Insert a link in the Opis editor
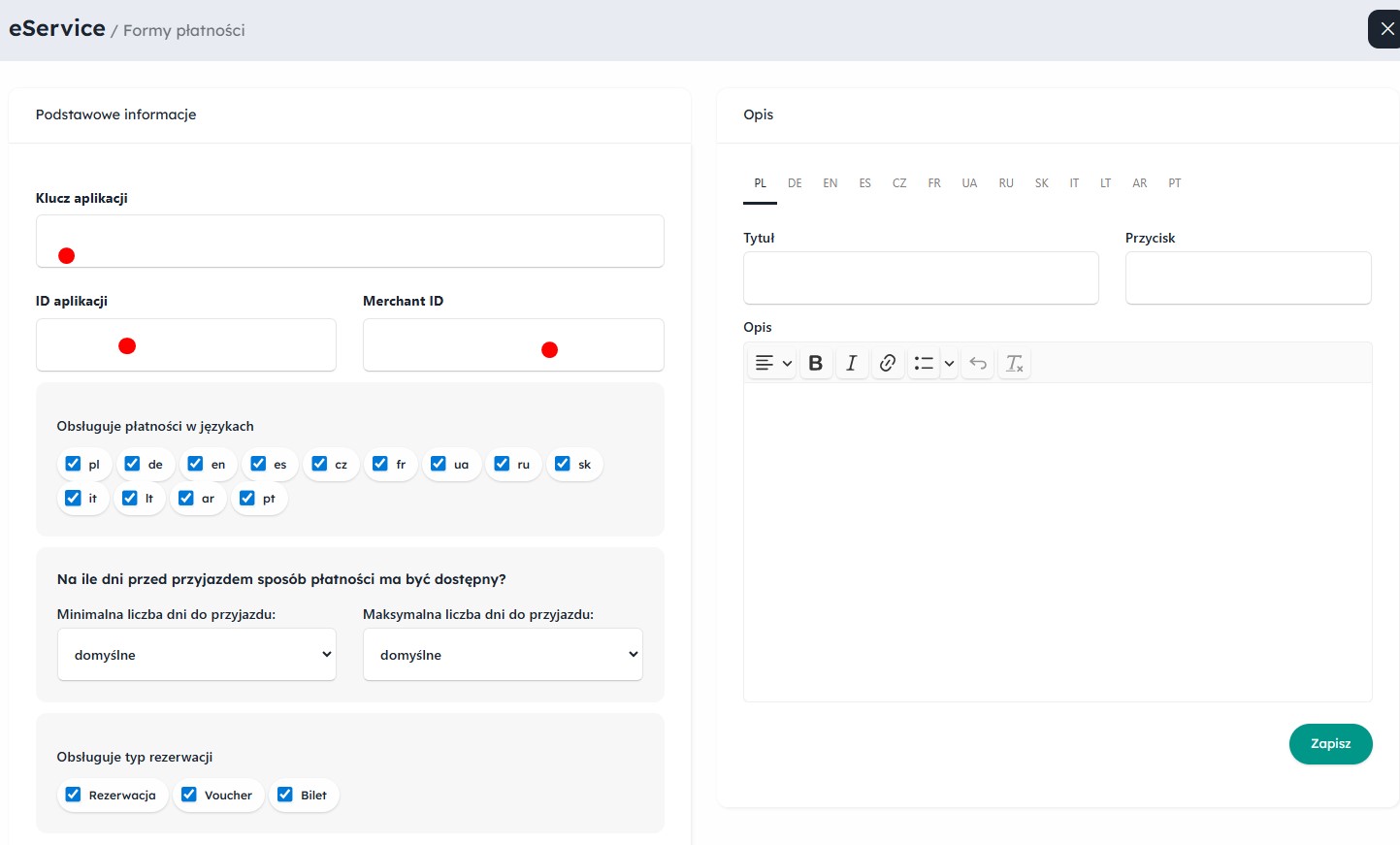Viewport: 1400px width, 845px height. (888, 363)
